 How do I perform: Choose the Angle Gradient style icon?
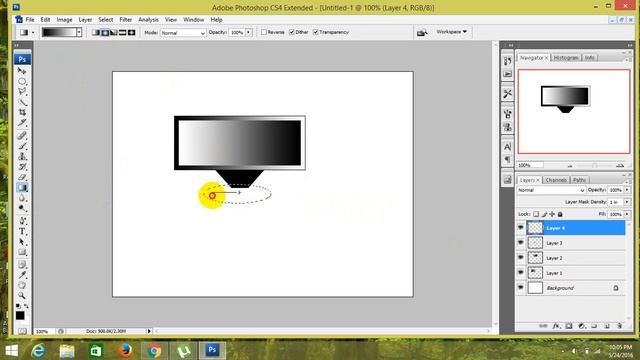click(x=114, y=32)
